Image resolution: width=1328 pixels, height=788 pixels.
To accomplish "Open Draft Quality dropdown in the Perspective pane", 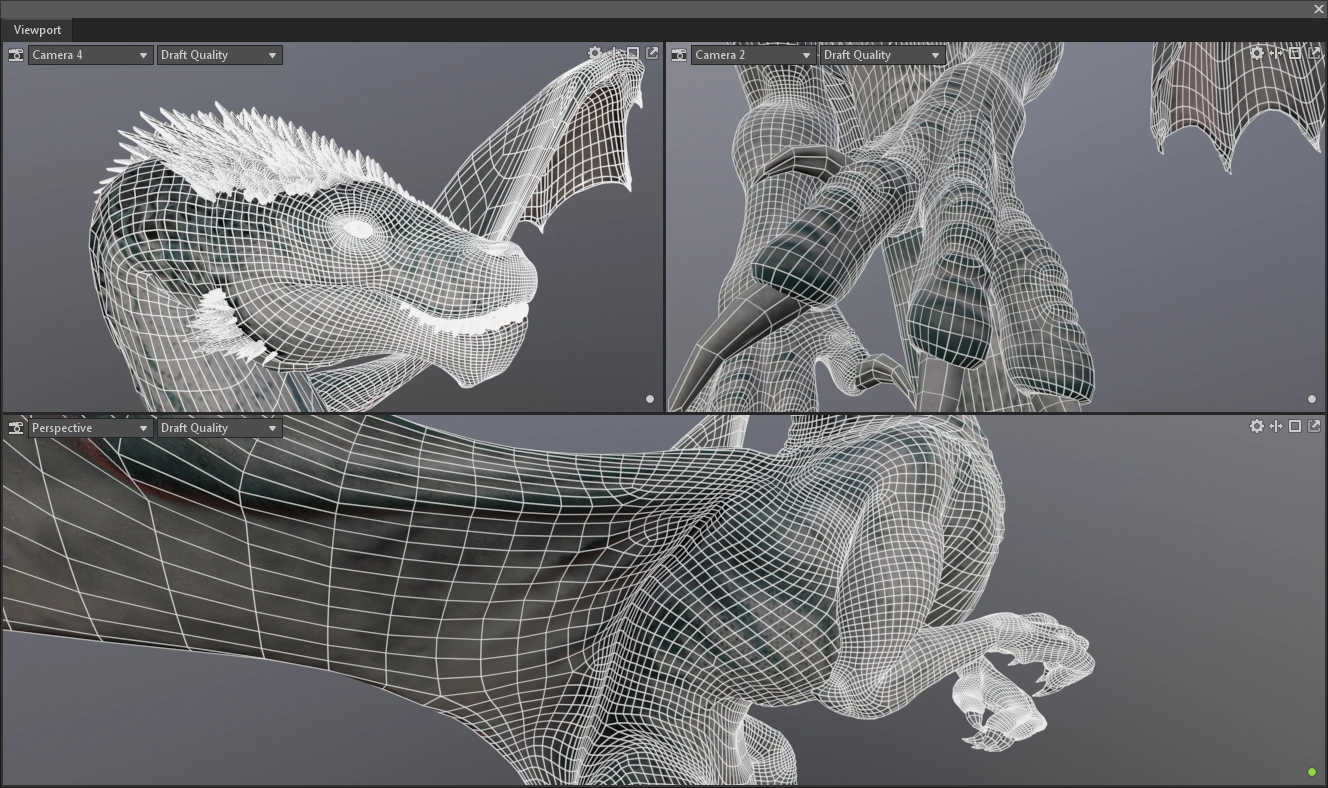I will coord(219,428).
